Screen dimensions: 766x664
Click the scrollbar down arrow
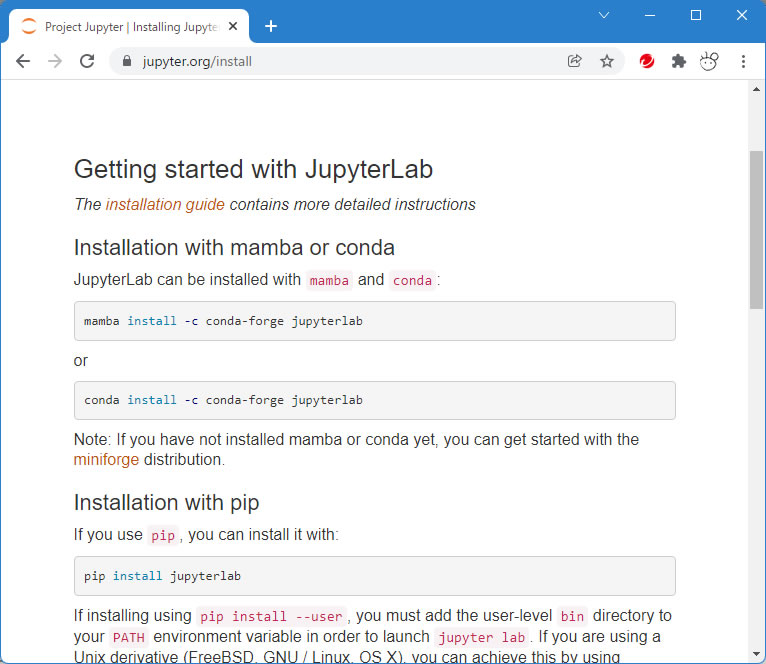point(756,654)
